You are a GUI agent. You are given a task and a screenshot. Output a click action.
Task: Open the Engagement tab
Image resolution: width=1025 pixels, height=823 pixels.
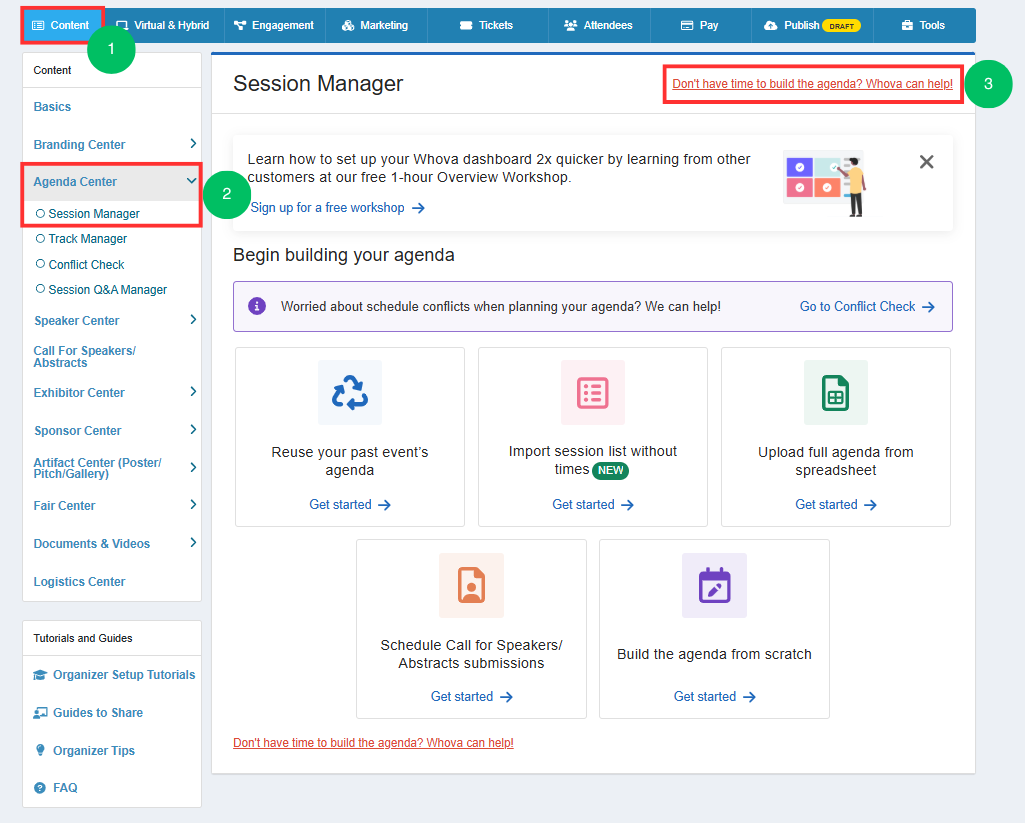tap(275, 25)
